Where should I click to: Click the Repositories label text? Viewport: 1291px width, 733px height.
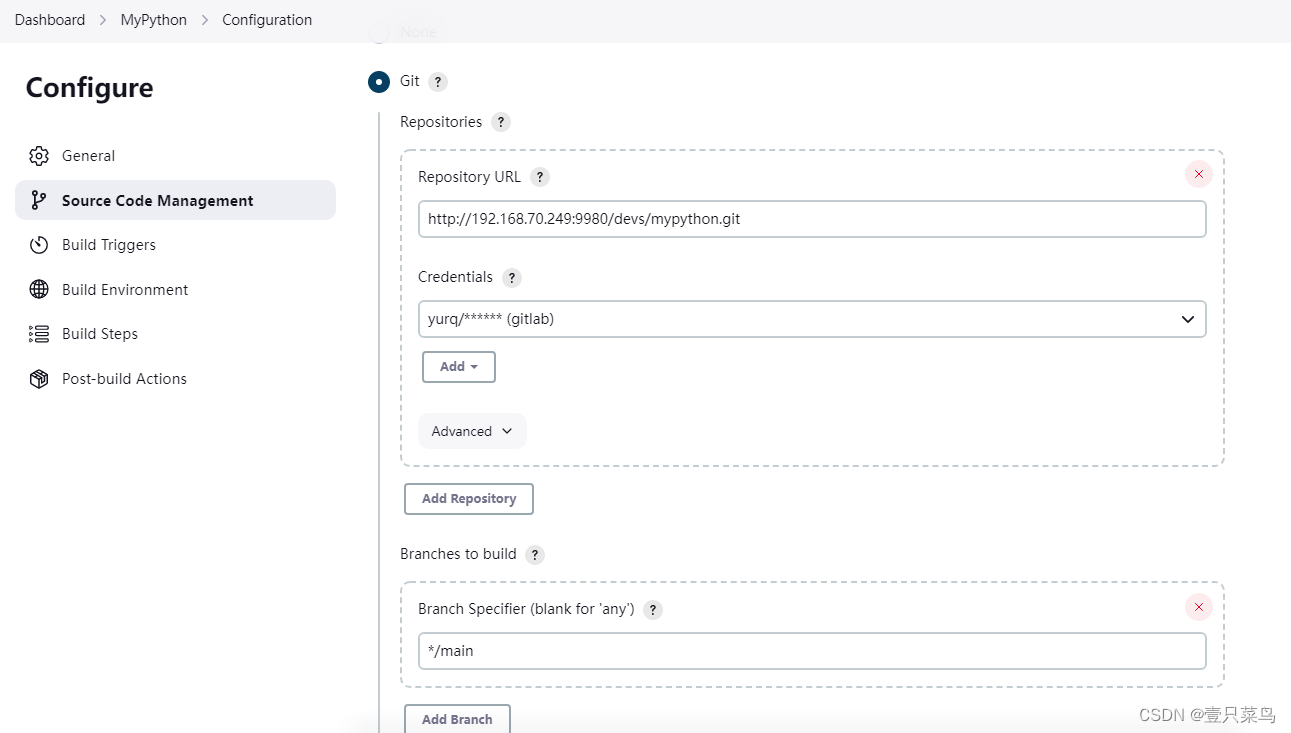441,122
